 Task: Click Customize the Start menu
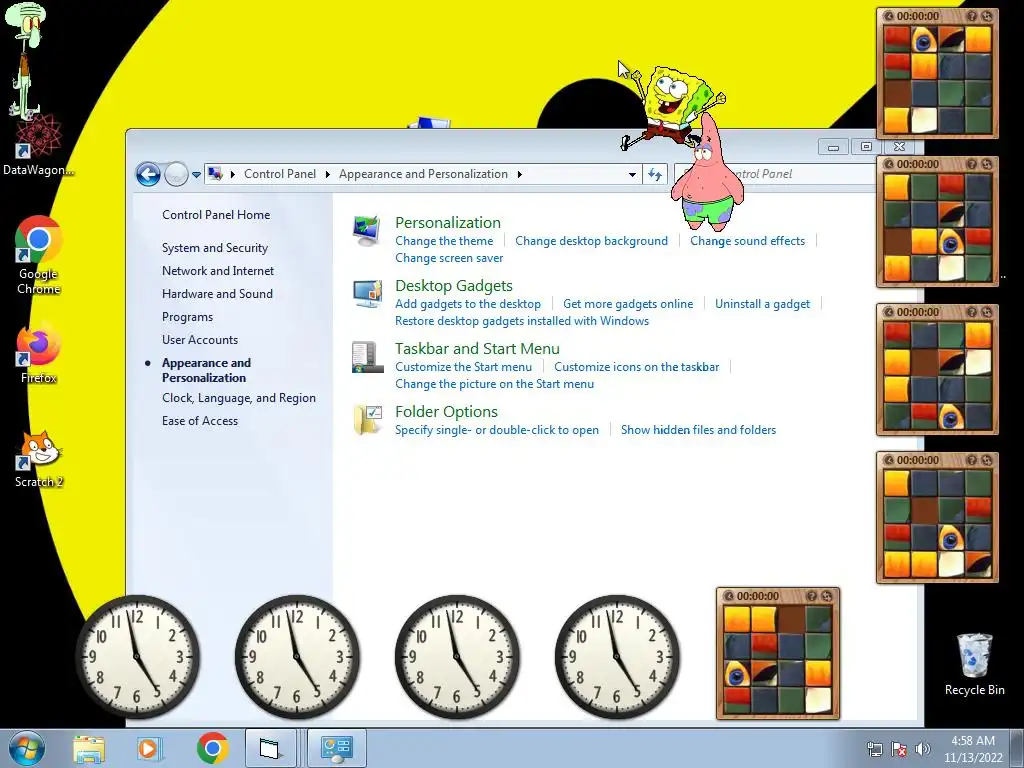tap(464, 367)
